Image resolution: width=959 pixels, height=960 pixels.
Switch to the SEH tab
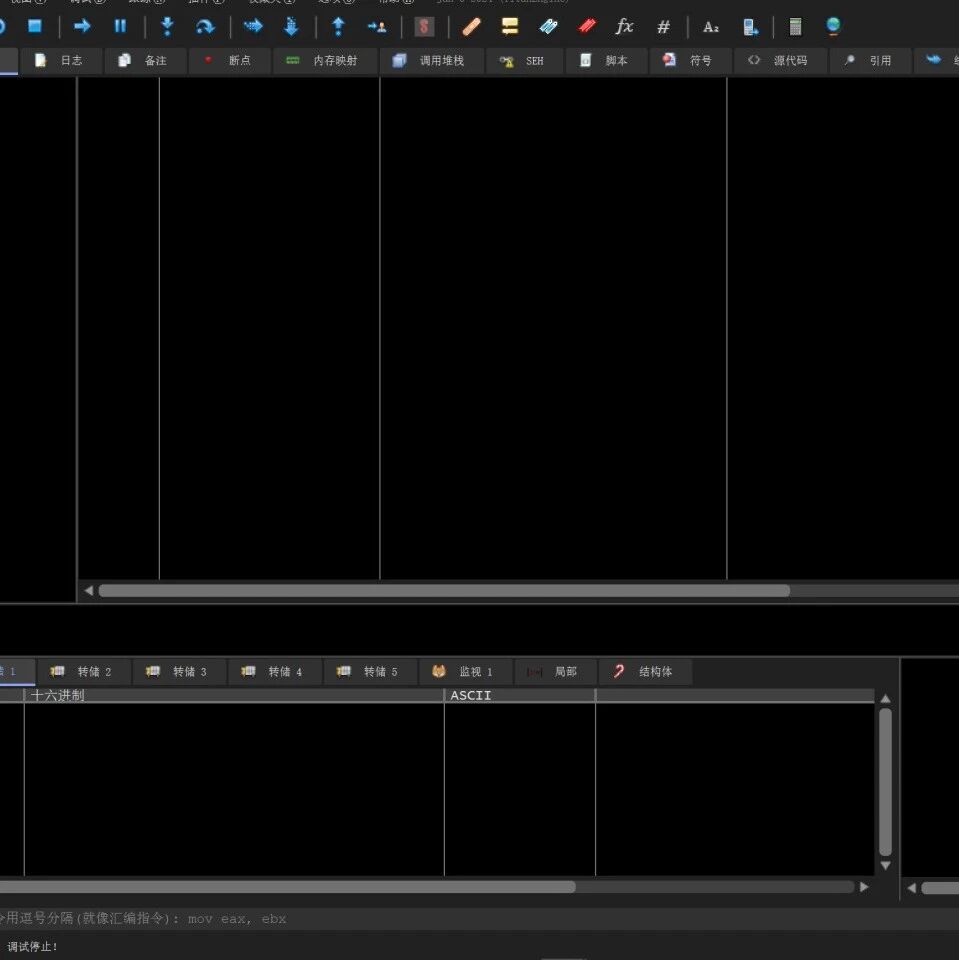[x=524, y=61]
